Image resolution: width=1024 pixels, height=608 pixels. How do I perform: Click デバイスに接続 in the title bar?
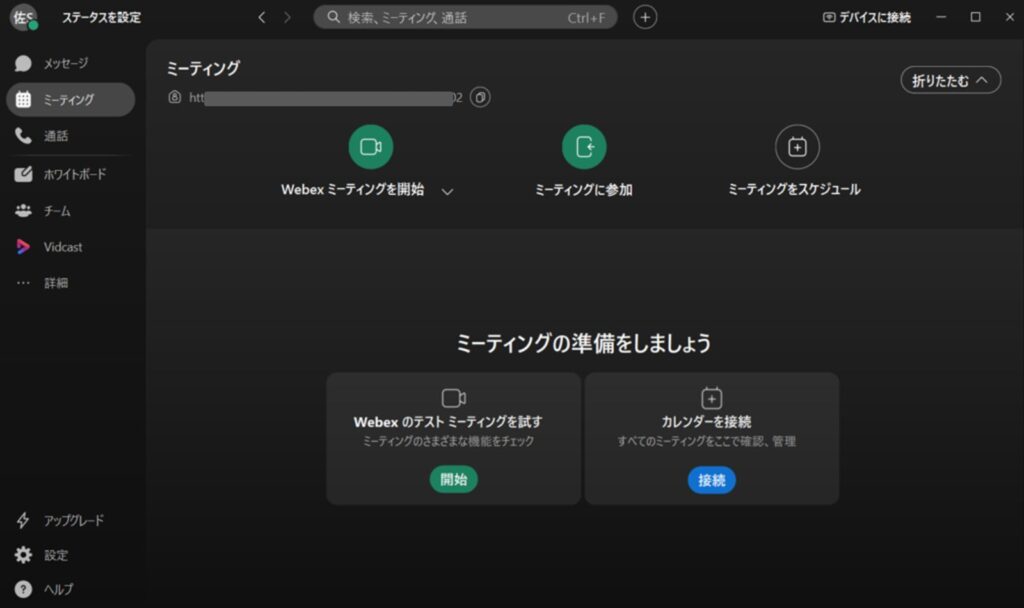866,17
